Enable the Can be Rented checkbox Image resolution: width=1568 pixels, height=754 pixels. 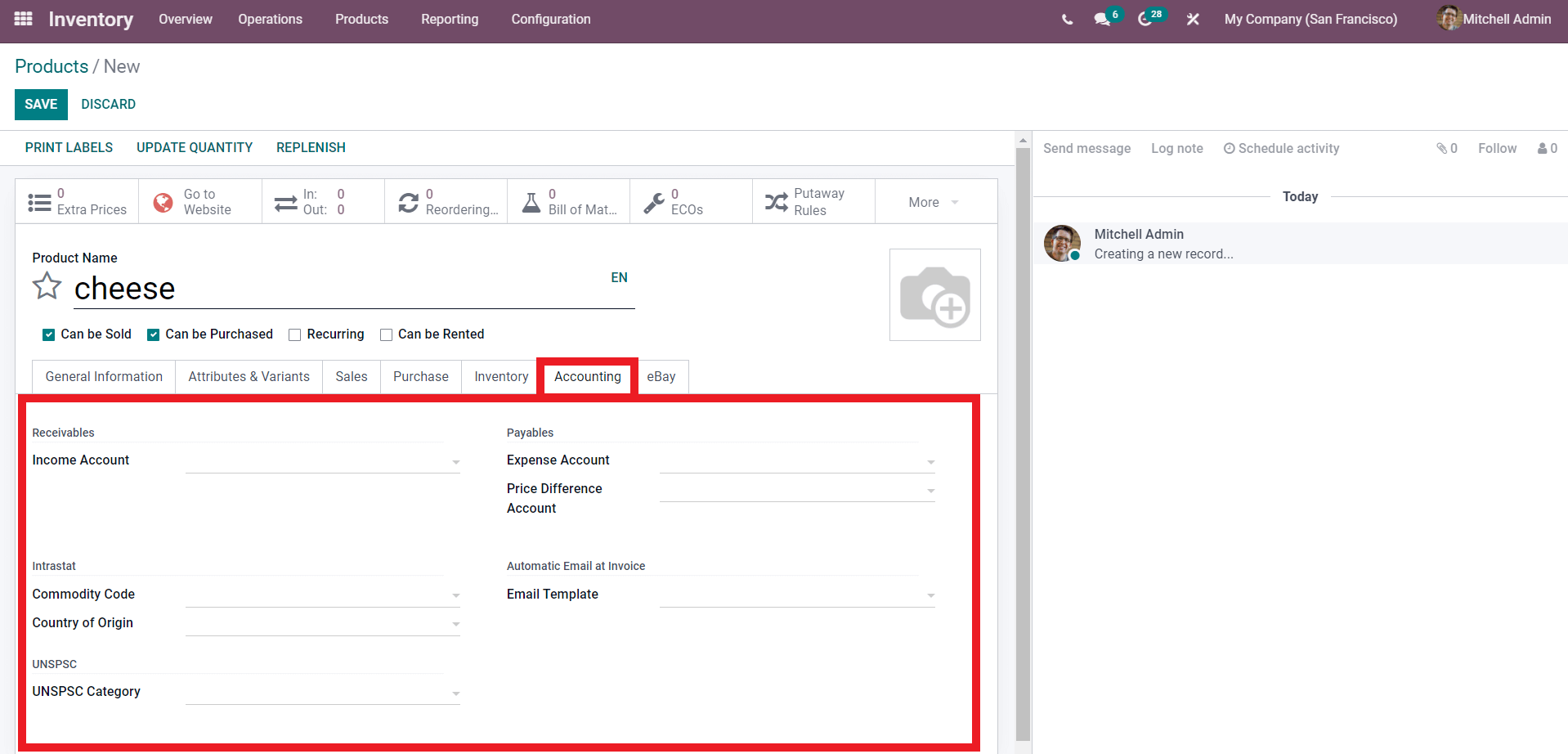[386, 334]
